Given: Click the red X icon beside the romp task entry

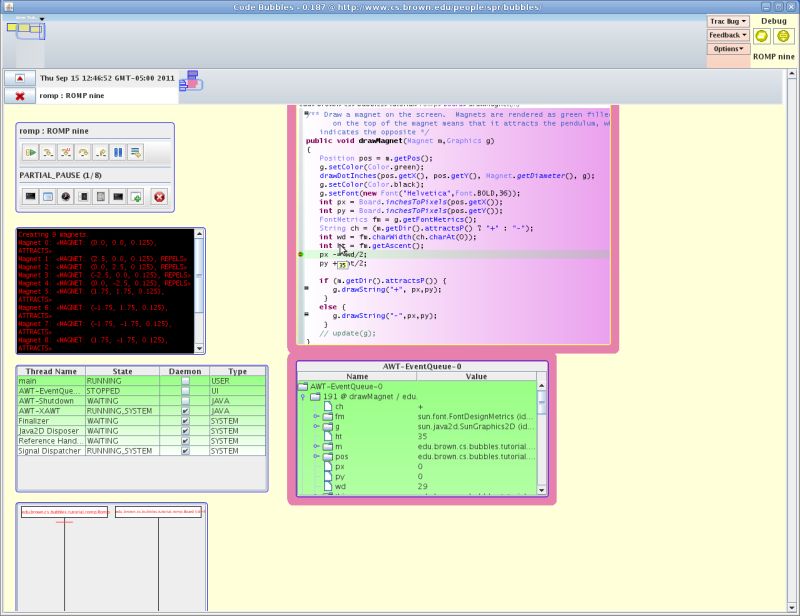Looking at the screenshot, I should pyautogui.click(x=22, y=96).
